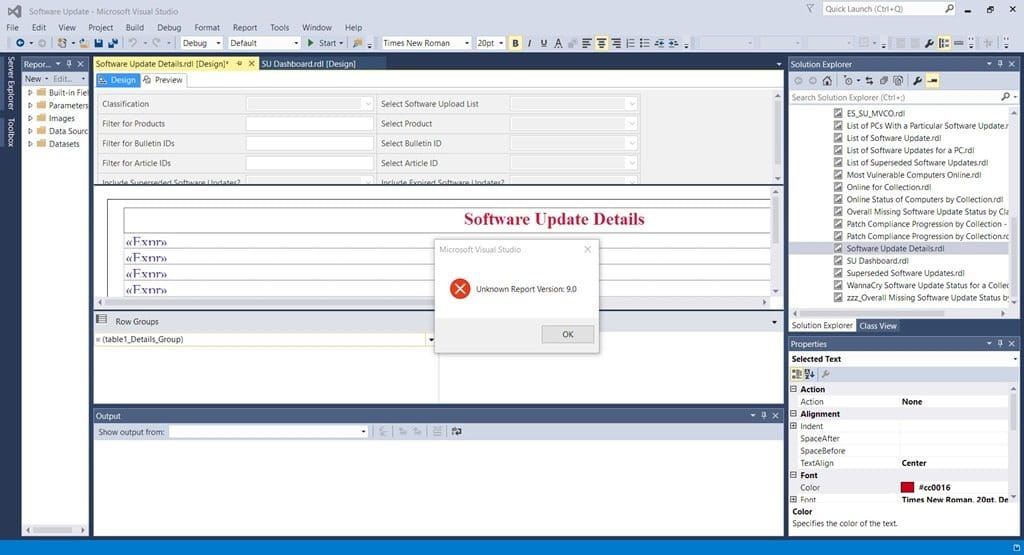Expand the Images node
Viewport: 1024px width, 555px height.
tap(30, 118)
